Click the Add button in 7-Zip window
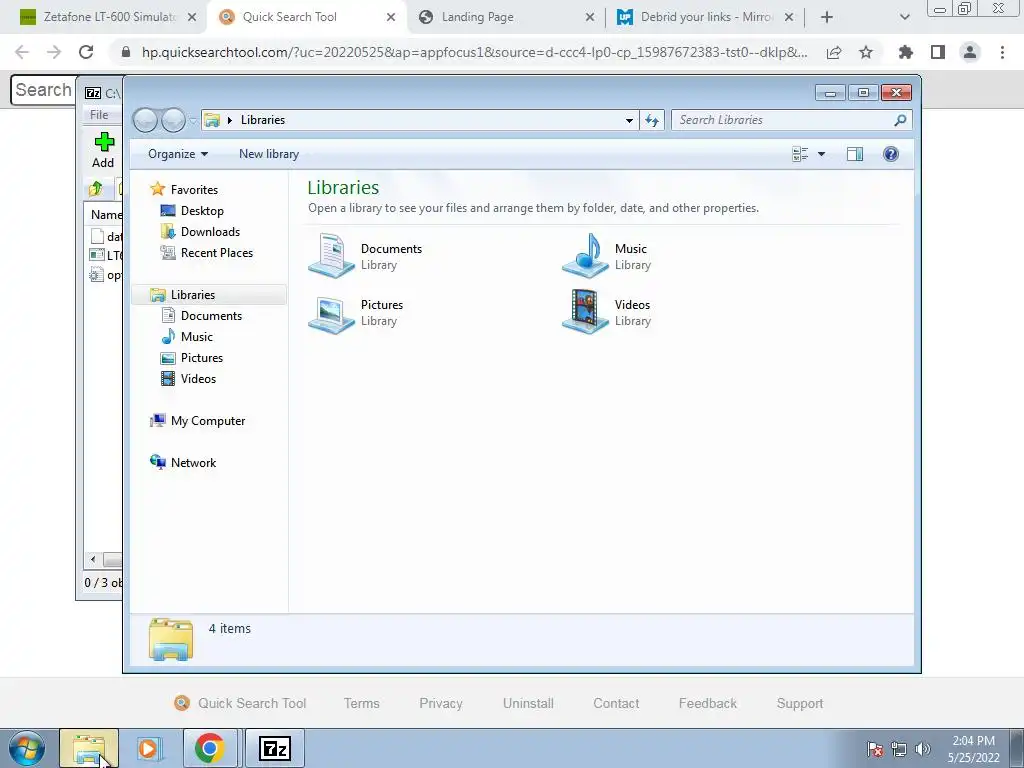Screen dimensions: 1024x768 [103, 150]
